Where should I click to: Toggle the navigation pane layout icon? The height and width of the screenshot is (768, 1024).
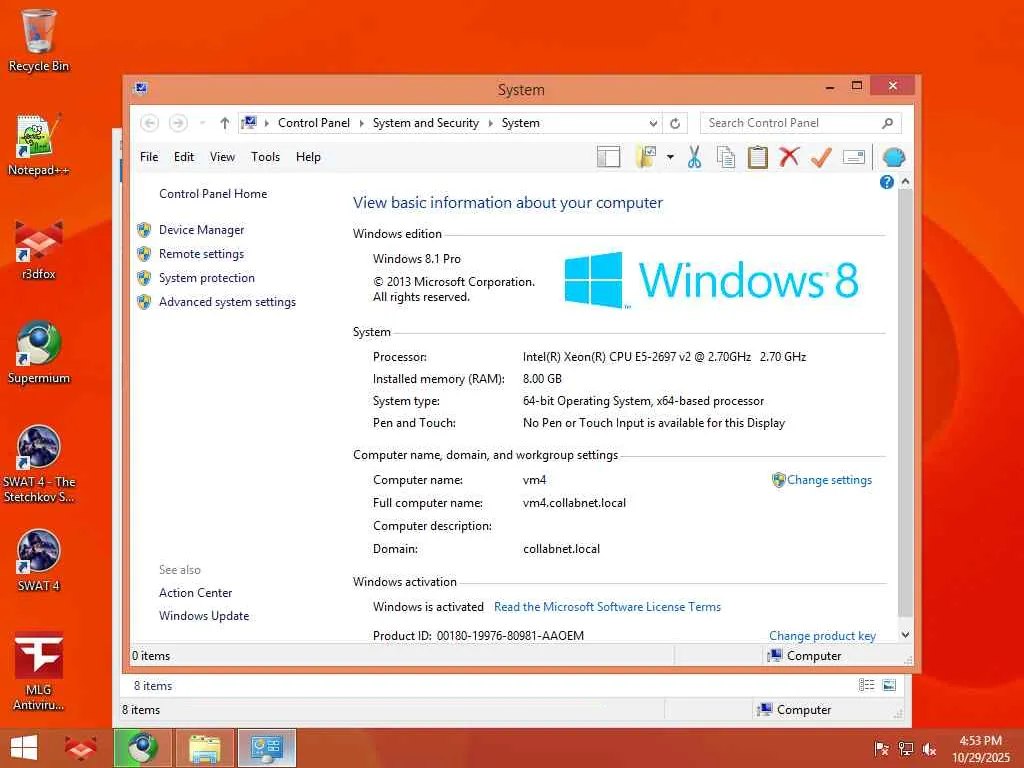(x=608, y=157)
